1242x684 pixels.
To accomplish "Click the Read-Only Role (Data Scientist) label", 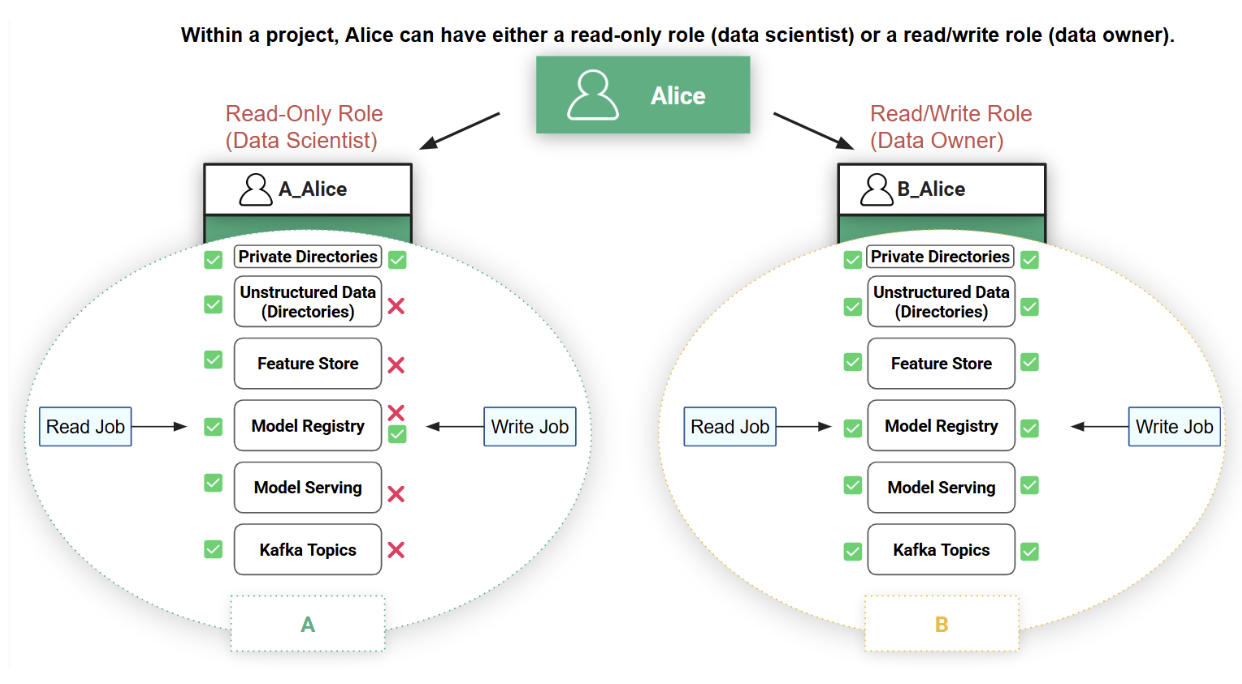I will [304, 127].
